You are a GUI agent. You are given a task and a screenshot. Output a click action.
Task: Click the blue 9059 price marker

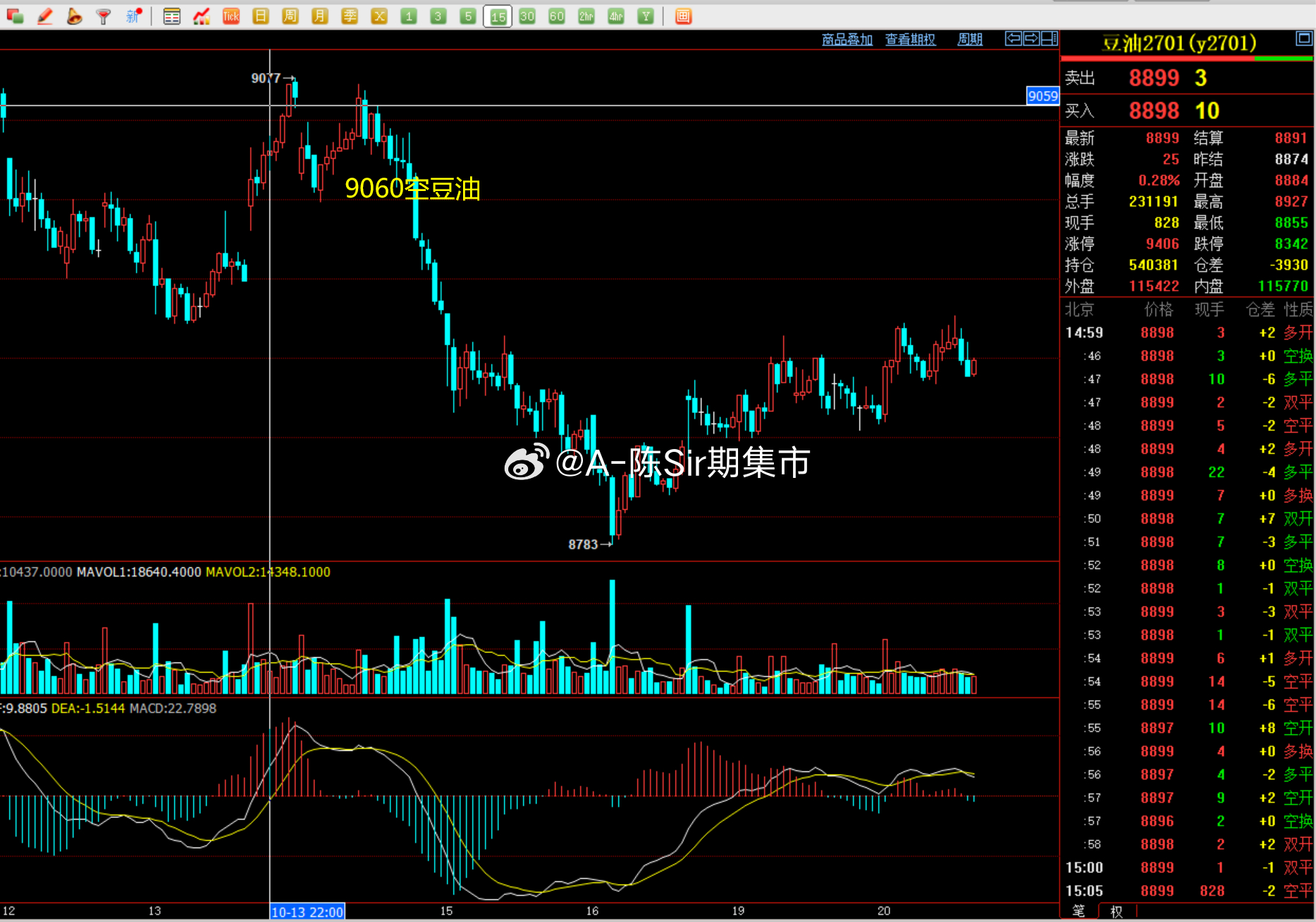click(x=1043, y=96)
